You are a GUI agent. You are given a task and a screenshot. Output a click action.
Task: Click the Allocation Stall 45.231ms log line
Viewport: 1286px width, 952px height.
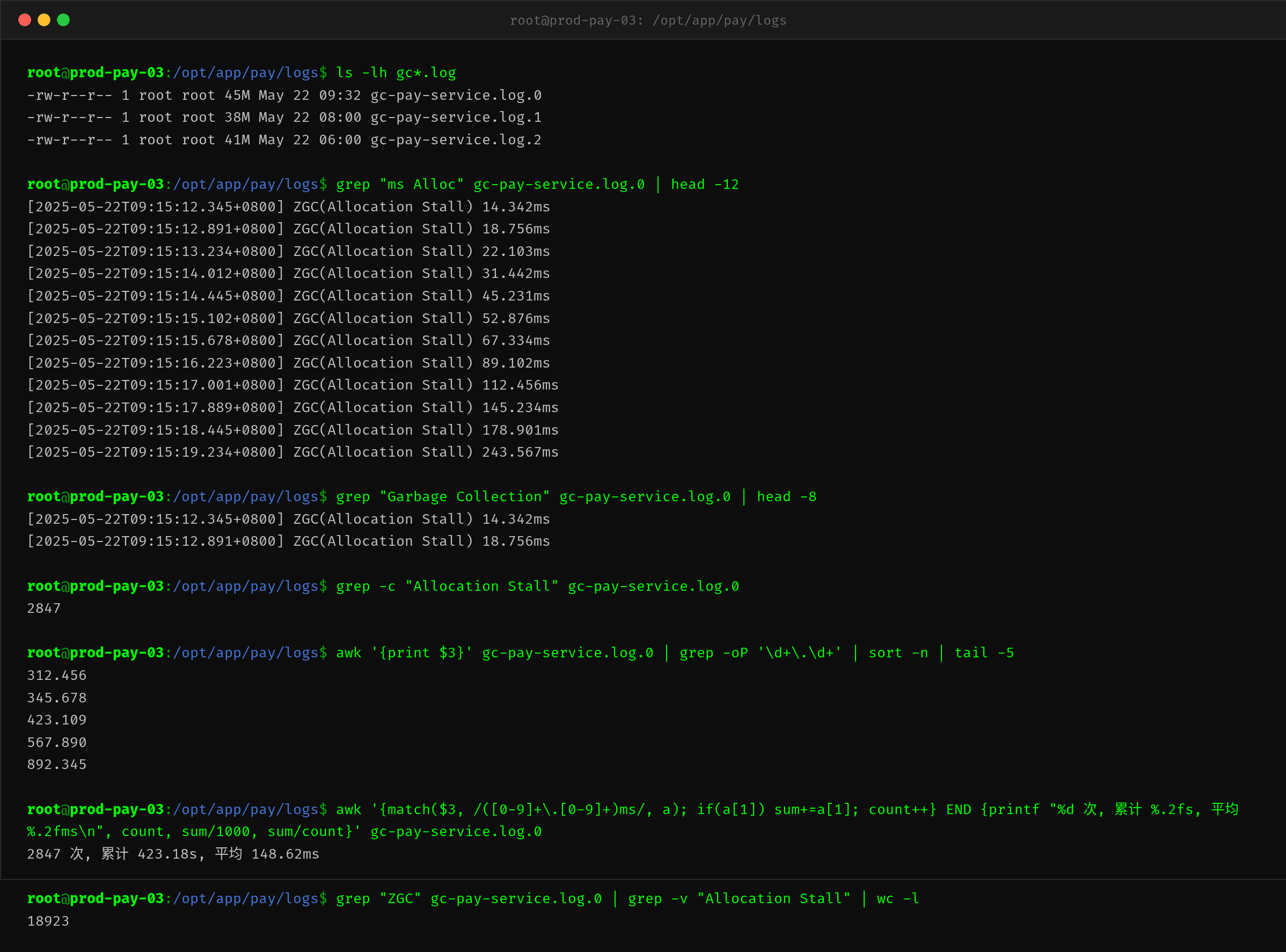(288, 296)
